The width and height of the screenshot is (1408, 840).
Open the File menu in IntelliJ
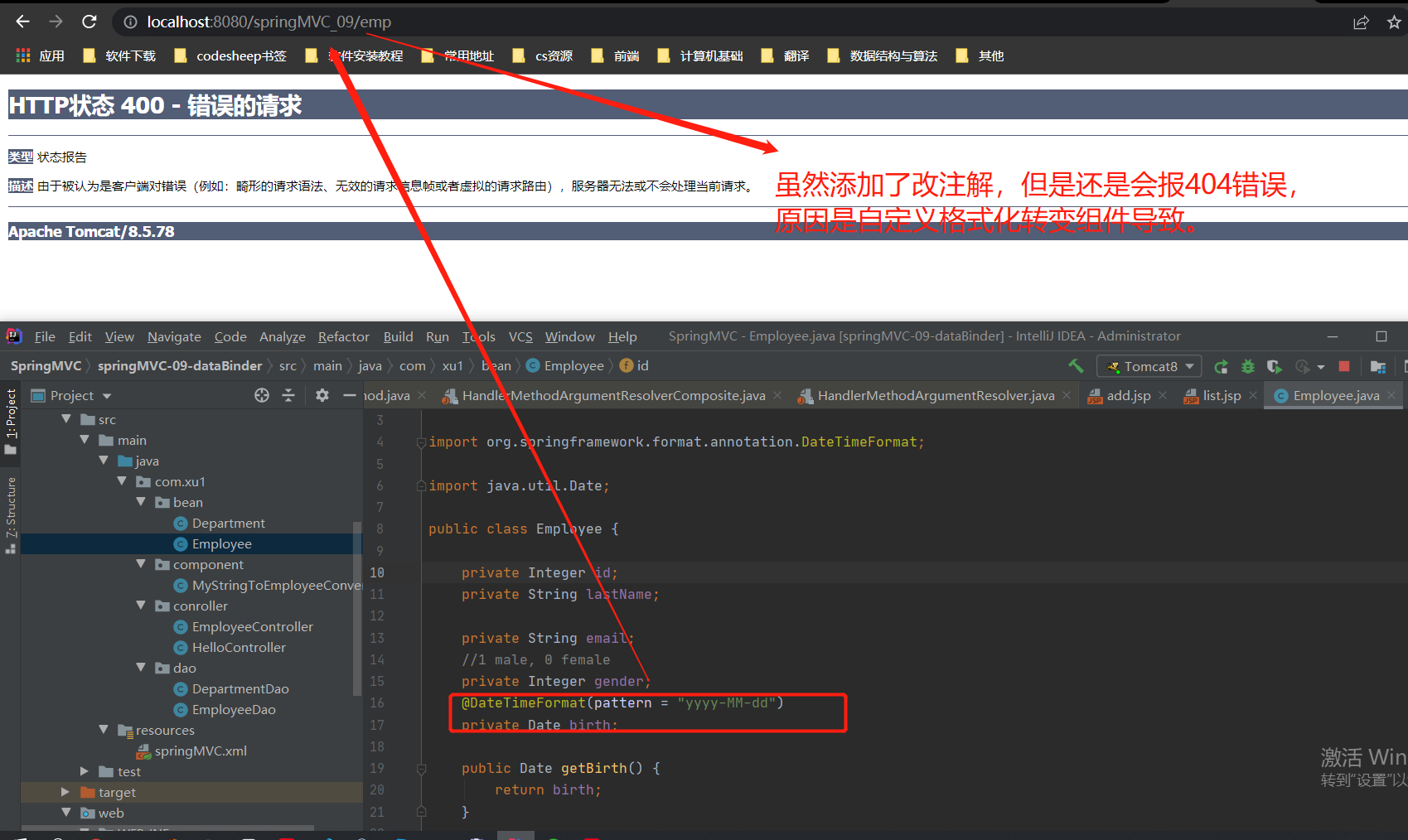[x=45, y=336]
